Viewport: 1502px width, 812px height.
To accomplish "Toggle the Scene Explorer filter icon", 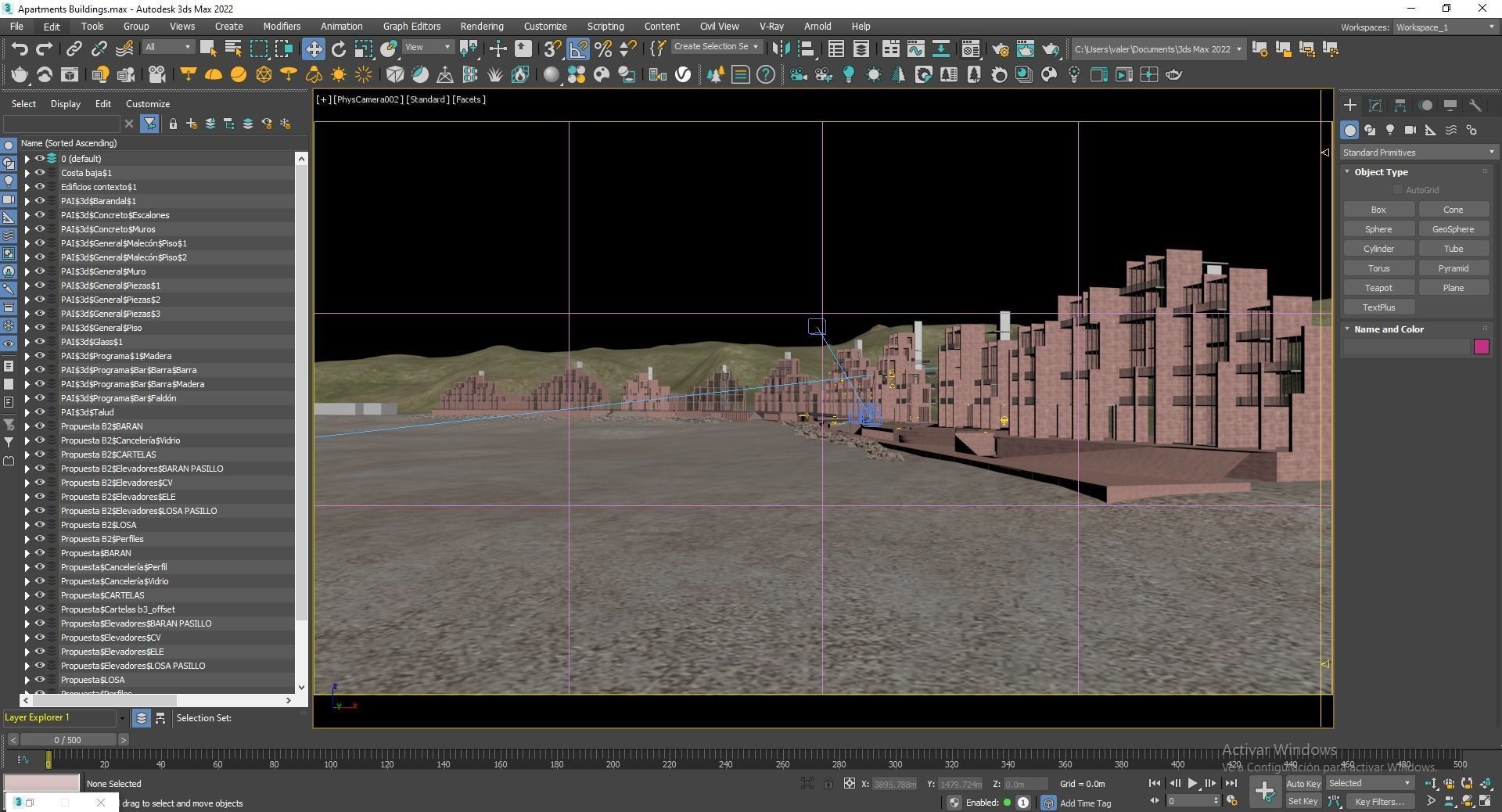I will (x=149, y=124).
